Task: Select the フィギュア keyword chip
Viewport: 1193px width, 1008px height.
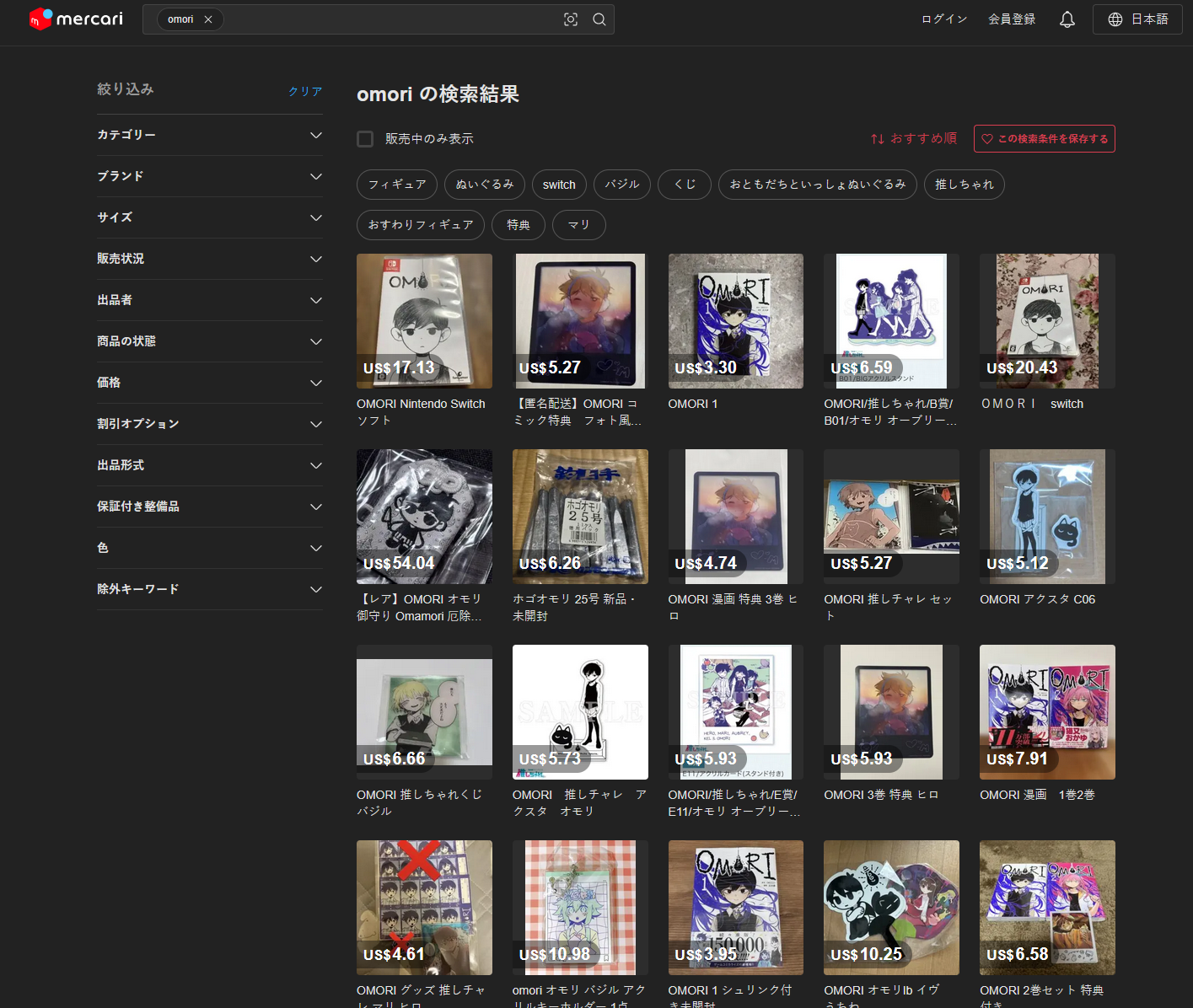Action: [x=397, y=185]
